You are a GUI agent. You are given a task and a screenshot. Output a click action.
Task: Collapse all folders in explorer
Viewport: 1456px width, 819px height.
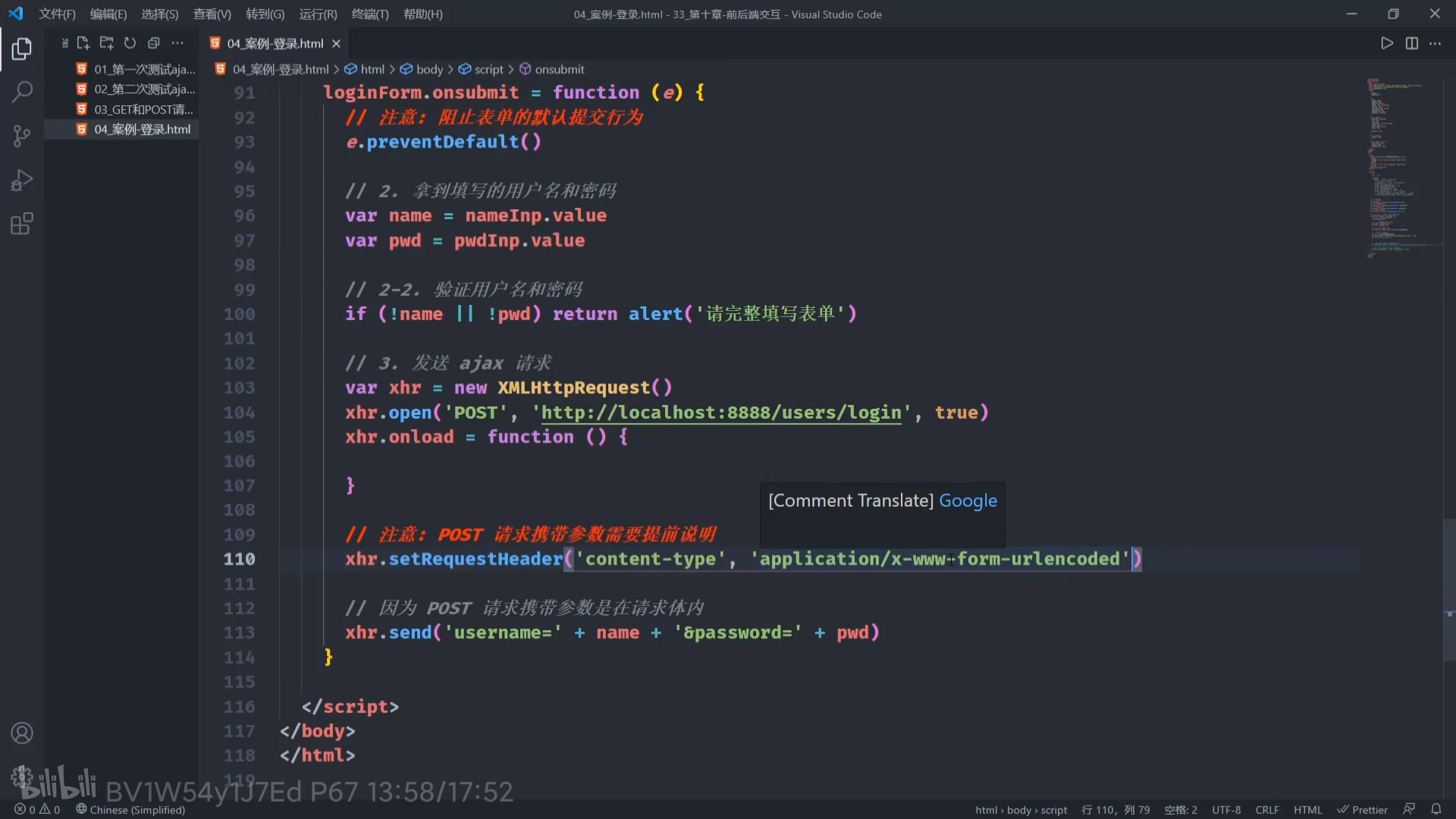(x=154, y=43)
